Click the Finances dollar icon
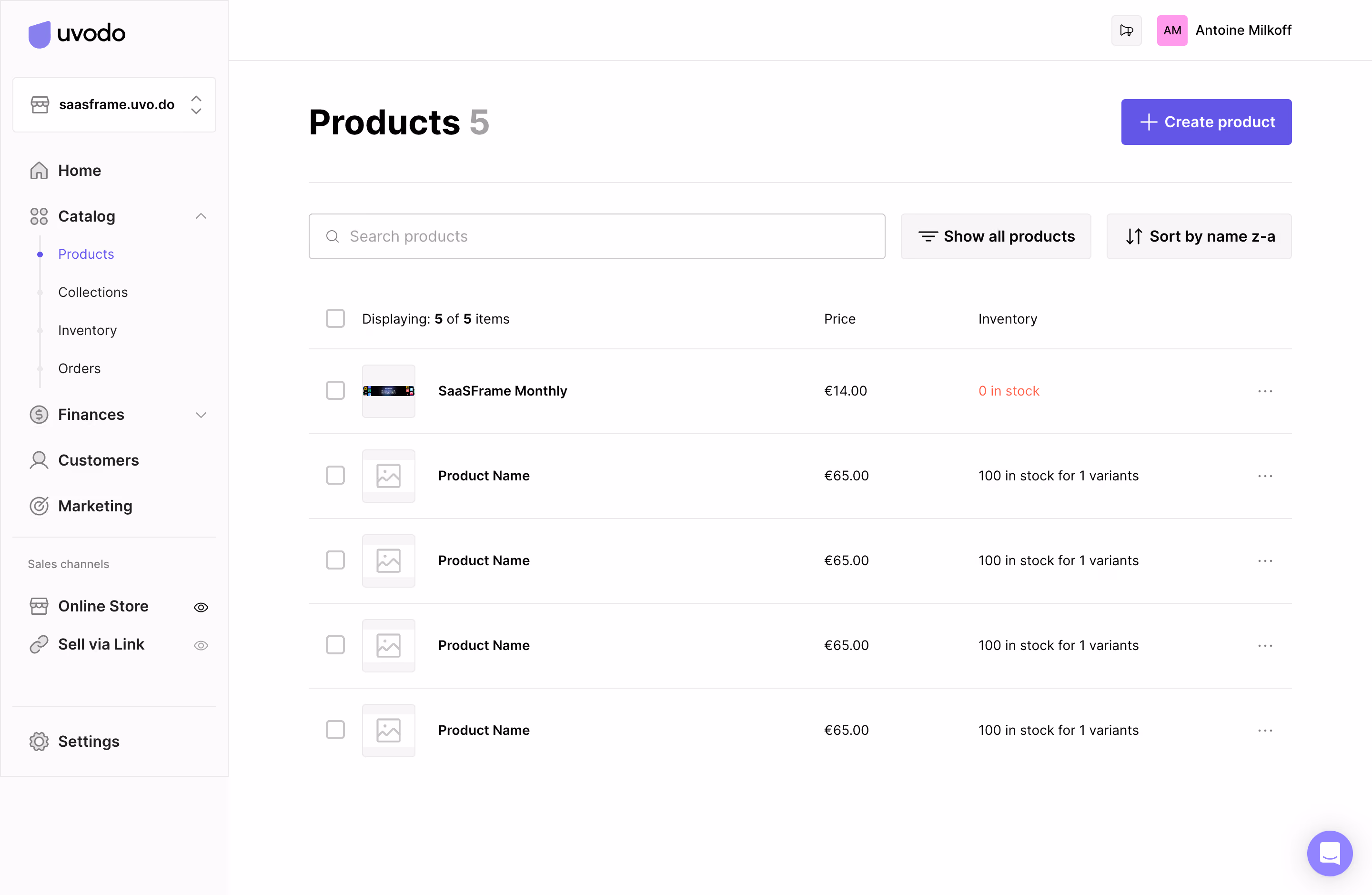The image size is (1372, 895). click(39, 414)
